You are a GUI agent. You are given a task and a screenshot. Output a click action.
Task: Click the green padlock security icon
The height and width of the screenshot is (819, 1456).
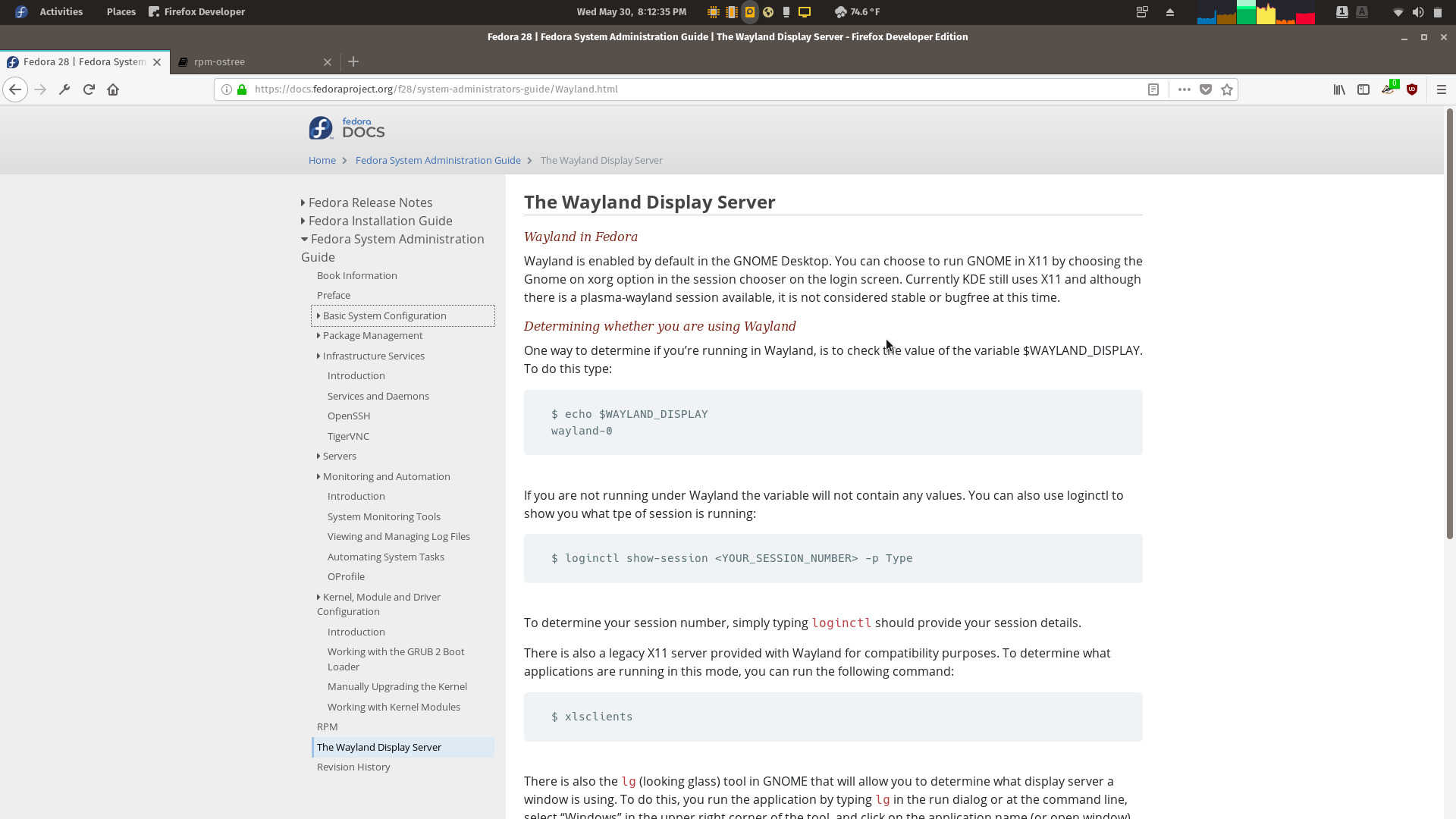242,89
